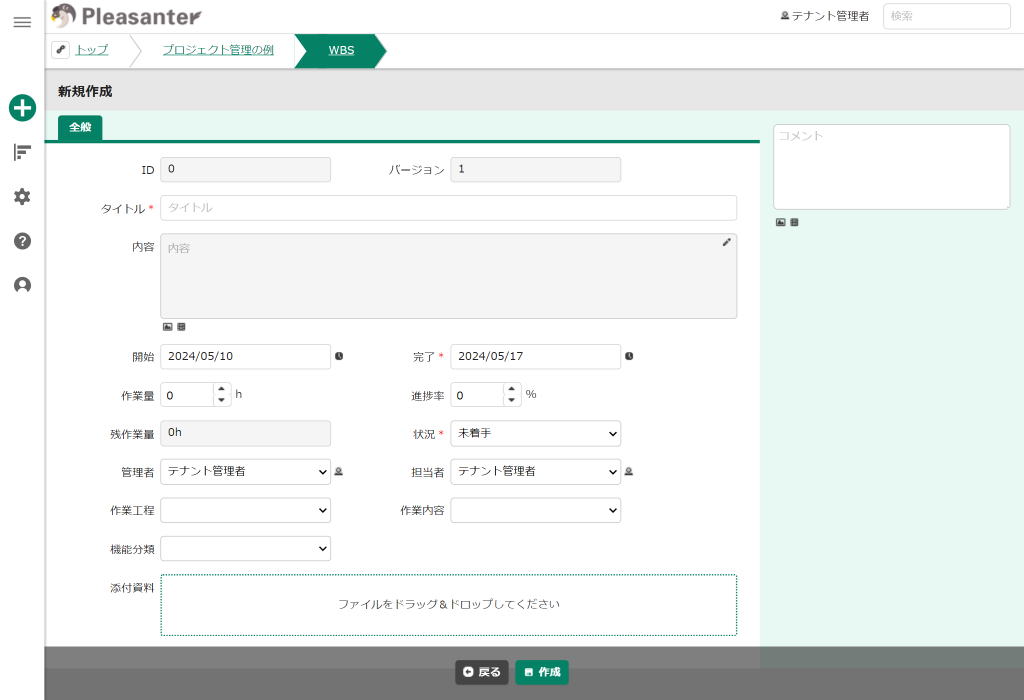Decrease 進捗率 value with down arrow
This screenshot has height=700, width=1024.
[x=511, y=400]
